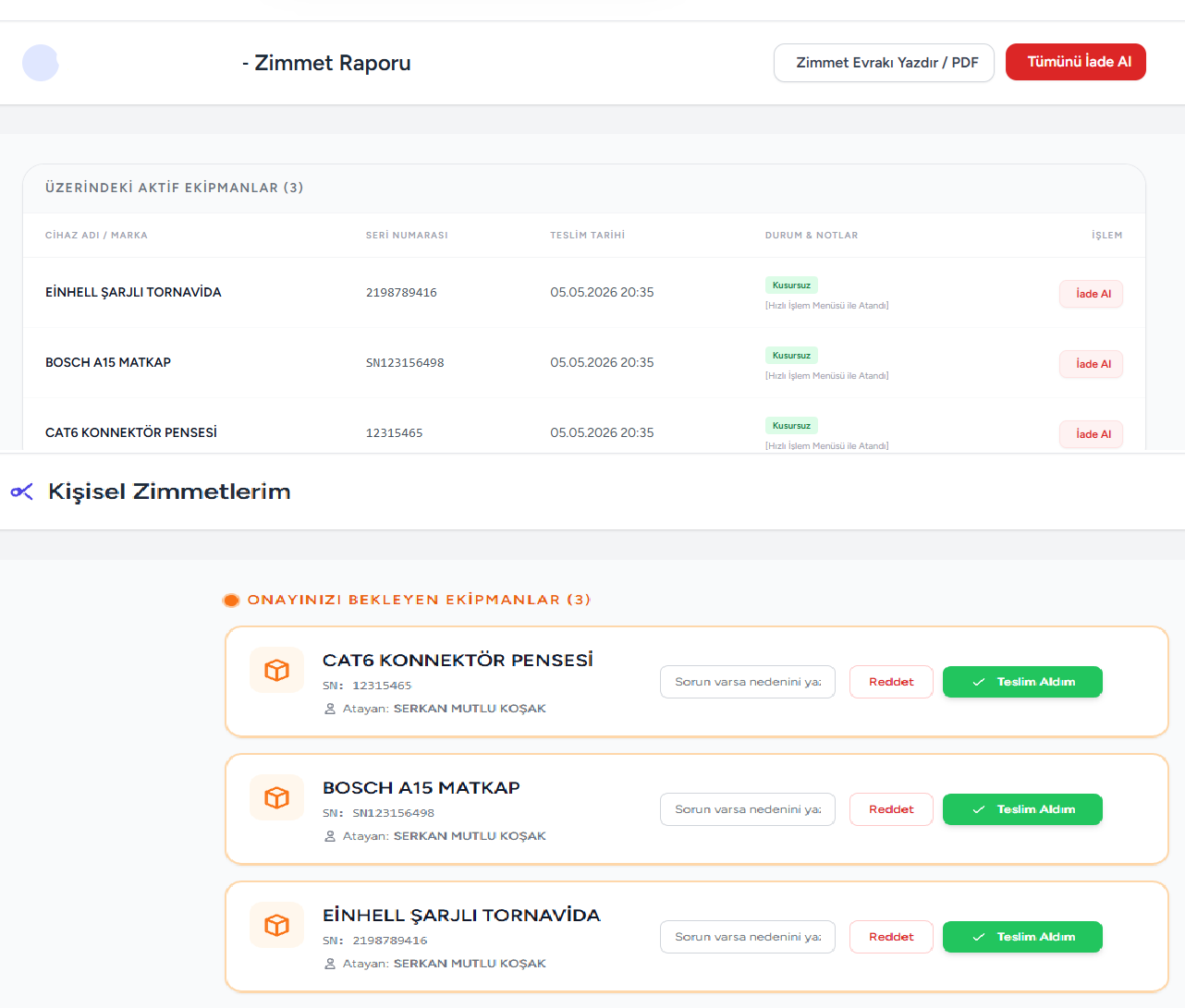1185x1008 pixels.
Task: Click the box icon for EİNHELL ŞARJLI TORNAVİDA card
Action: (276, 925)
